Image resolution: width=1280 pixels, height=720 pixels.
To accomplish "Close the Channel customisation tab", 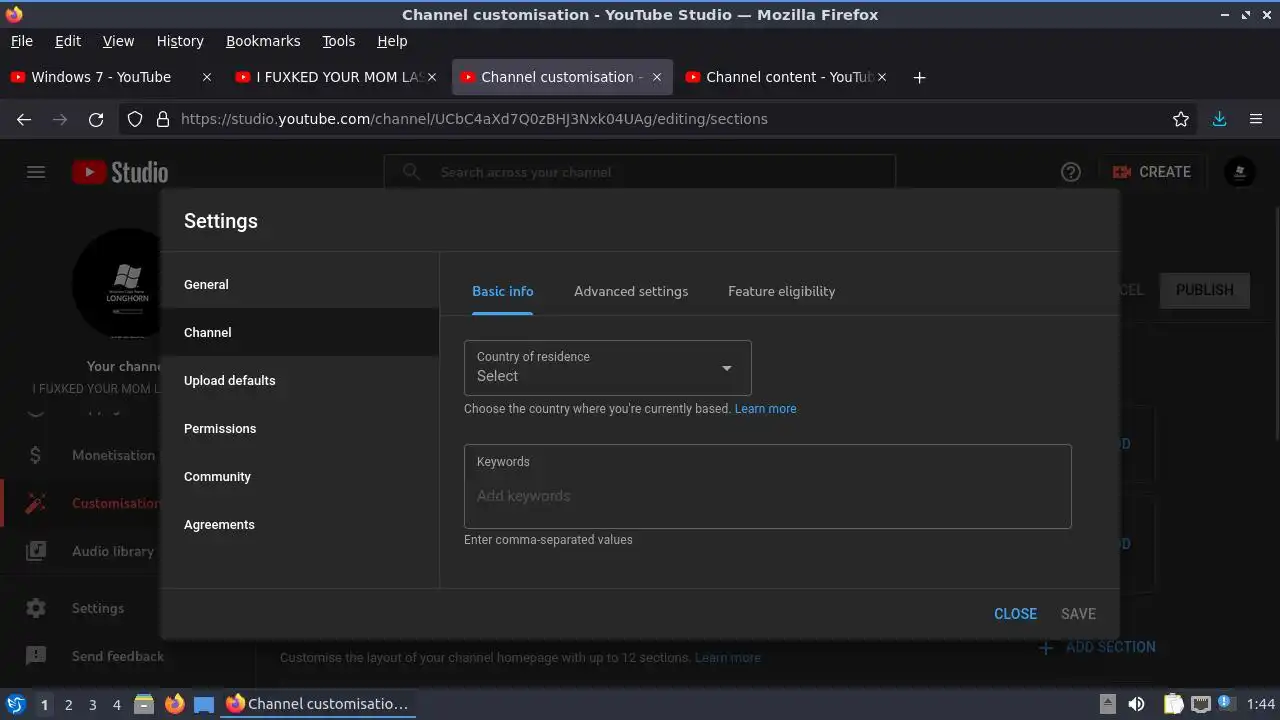I will [657, 77].
